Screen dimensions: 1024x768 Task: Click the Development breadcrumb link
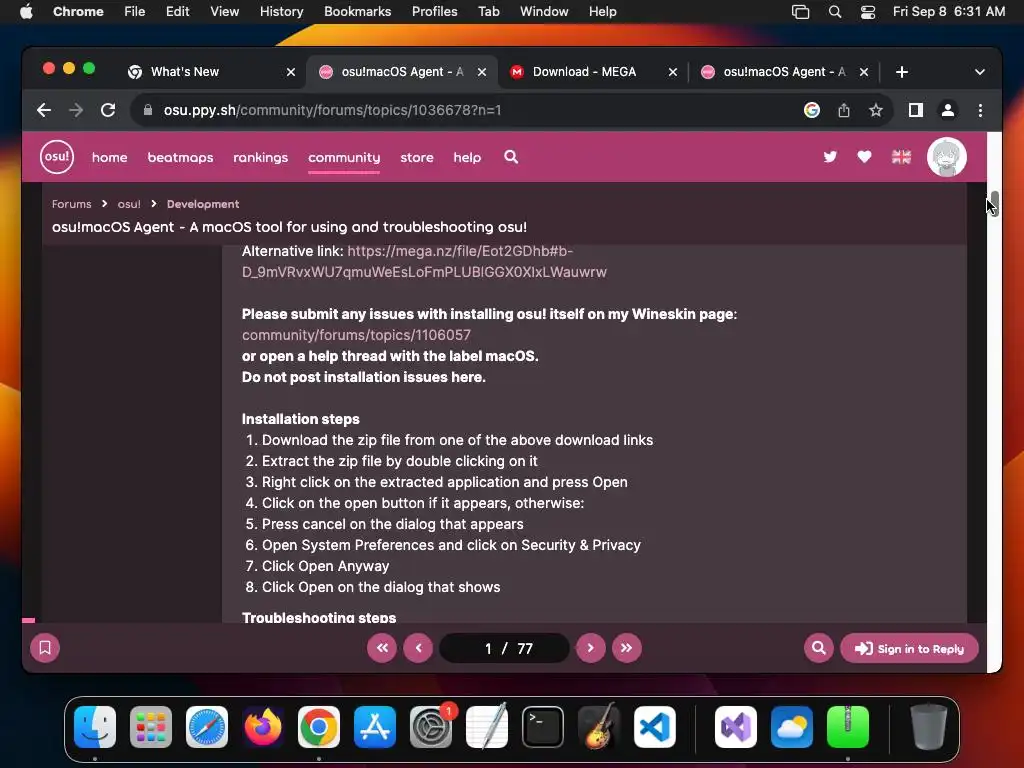[203, 204]
